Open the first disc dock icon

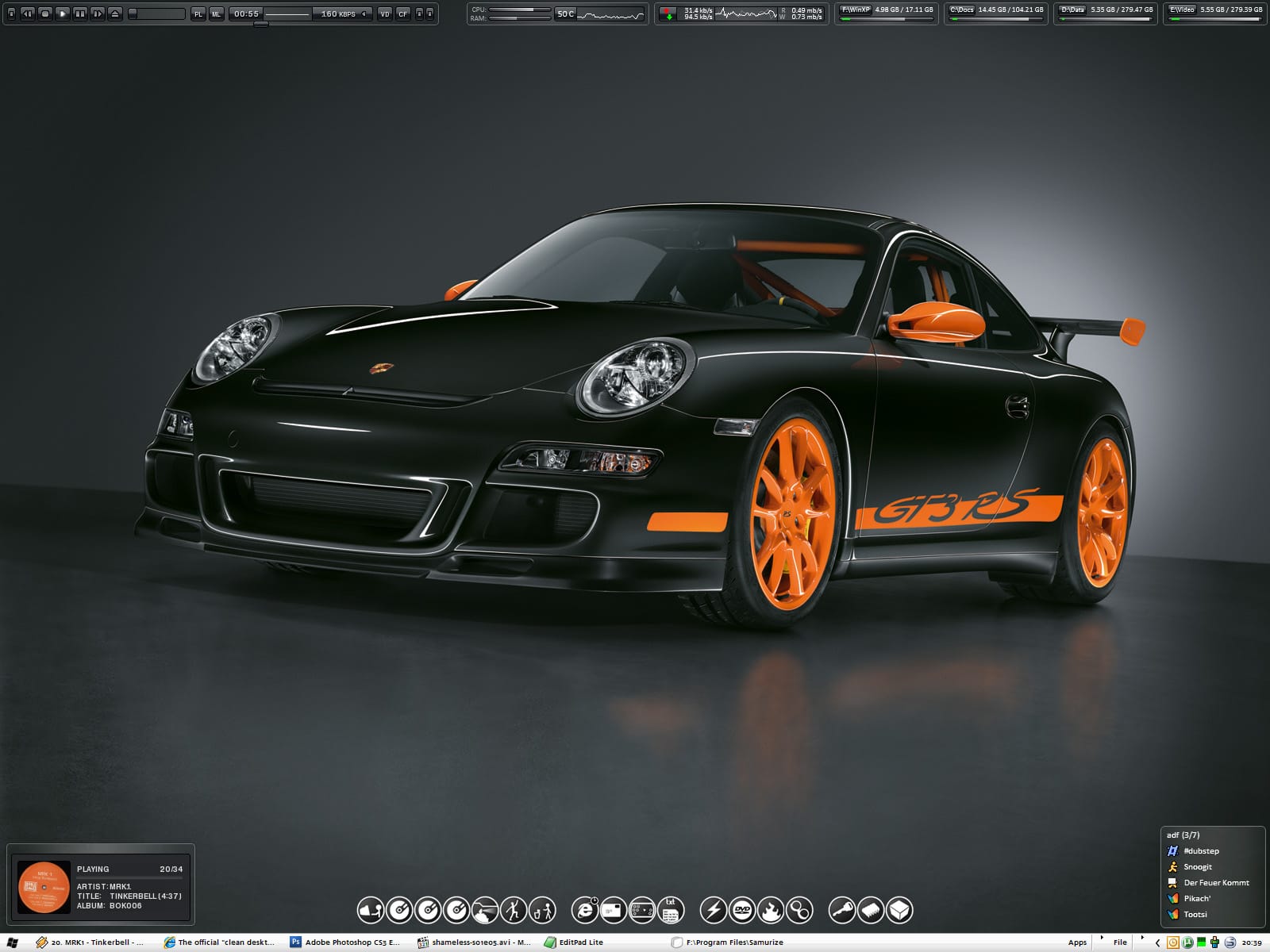398,910
